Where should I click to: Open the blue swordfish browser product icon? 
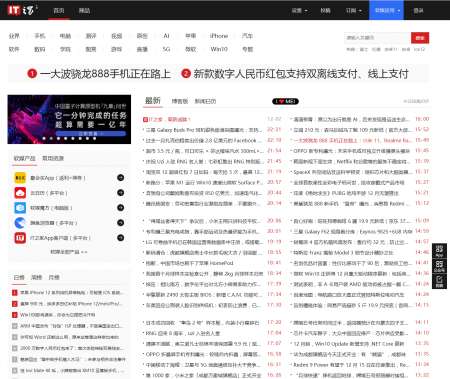pos(20,223)
